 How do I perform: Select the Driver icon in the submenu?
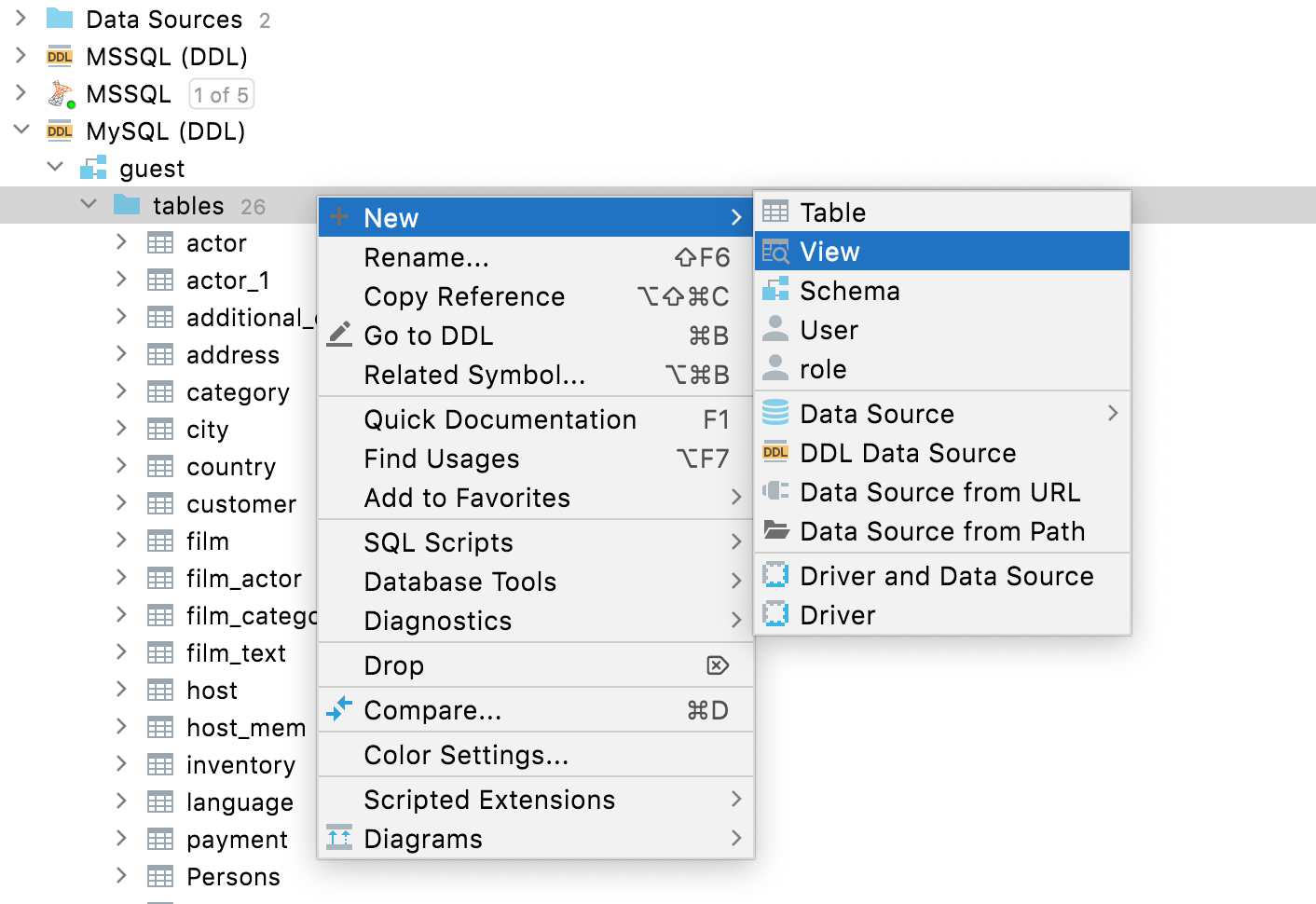[x=775, y=615]
